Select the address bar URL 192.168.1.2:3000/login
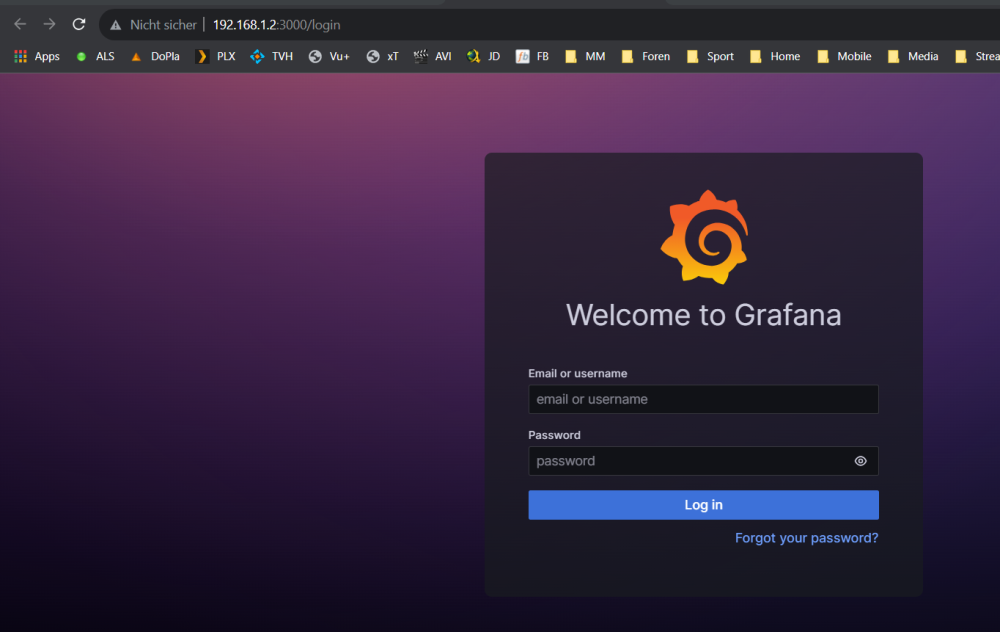Viewport: 1000px width, 632px height. (x=276, y=25)
